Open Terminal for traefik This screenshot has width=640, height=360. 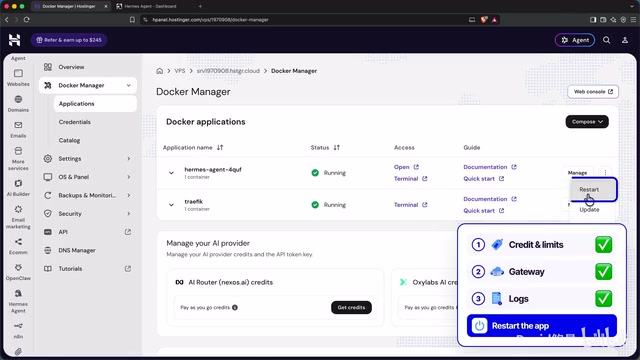[410, 204]
